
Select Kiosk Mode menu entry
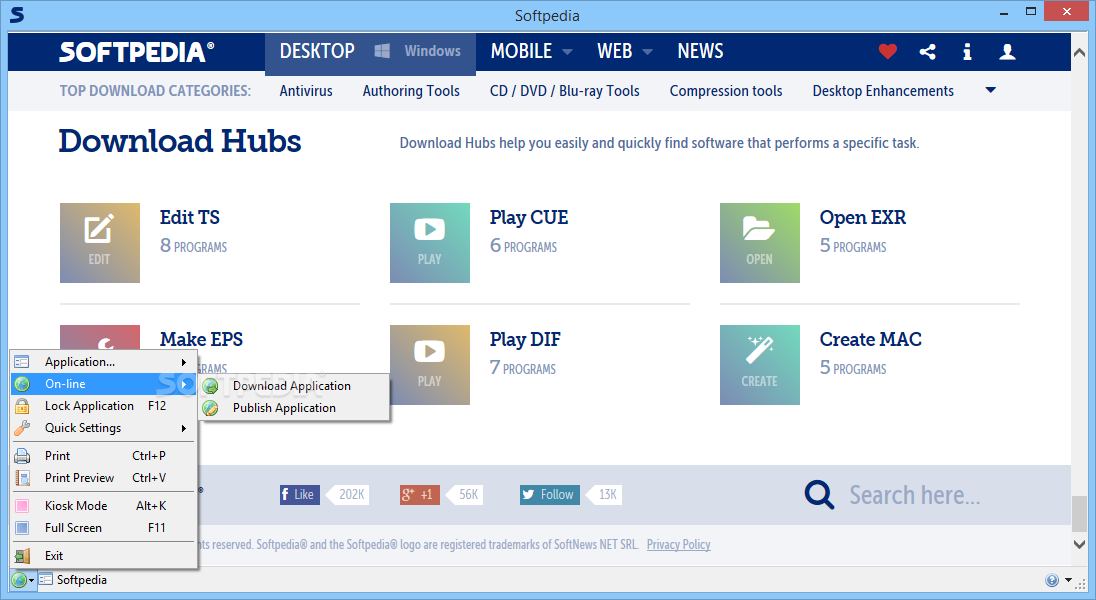(x=103, y=506)
